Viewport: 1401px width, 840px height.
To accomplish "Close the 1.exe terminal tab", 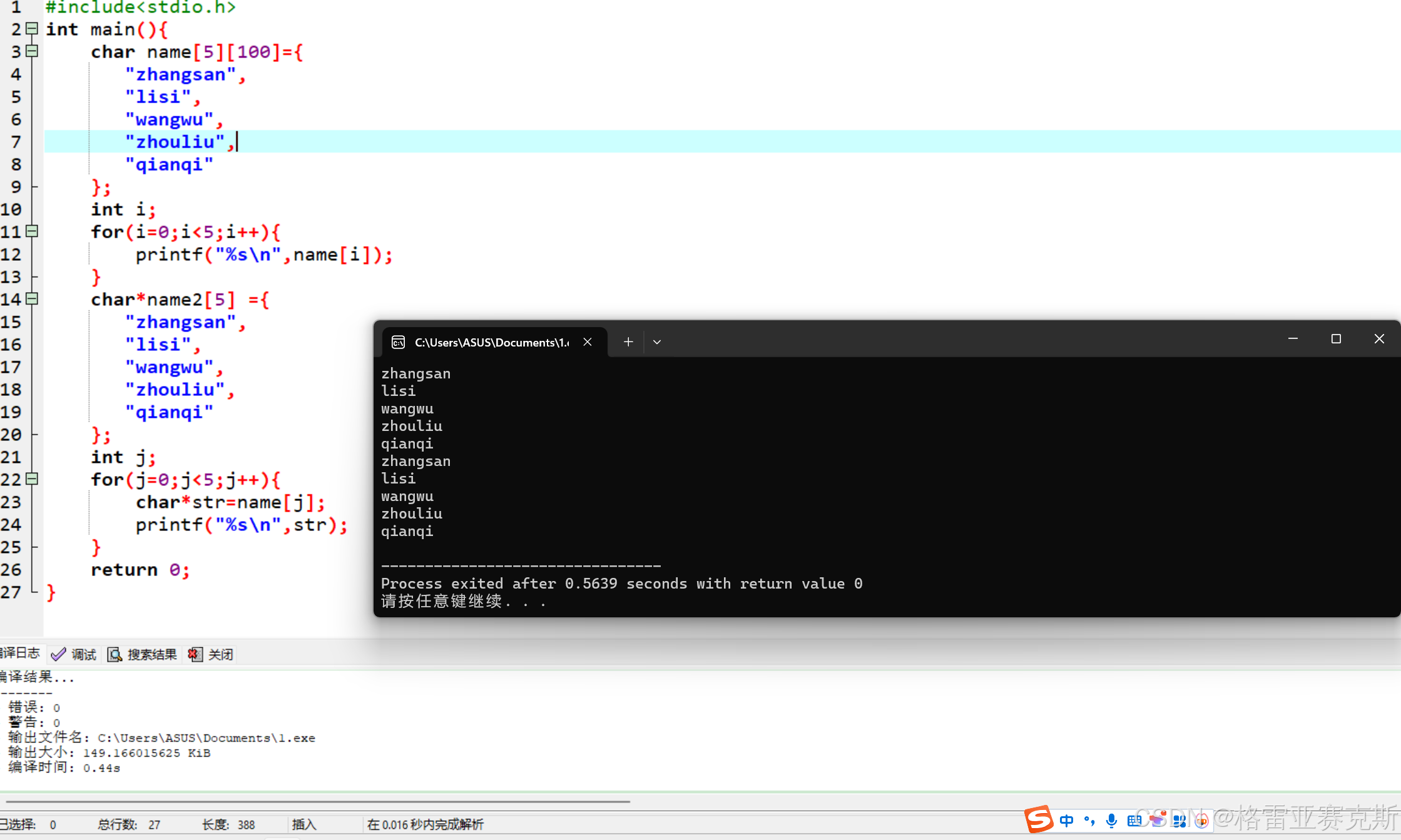I will [588, 342].
